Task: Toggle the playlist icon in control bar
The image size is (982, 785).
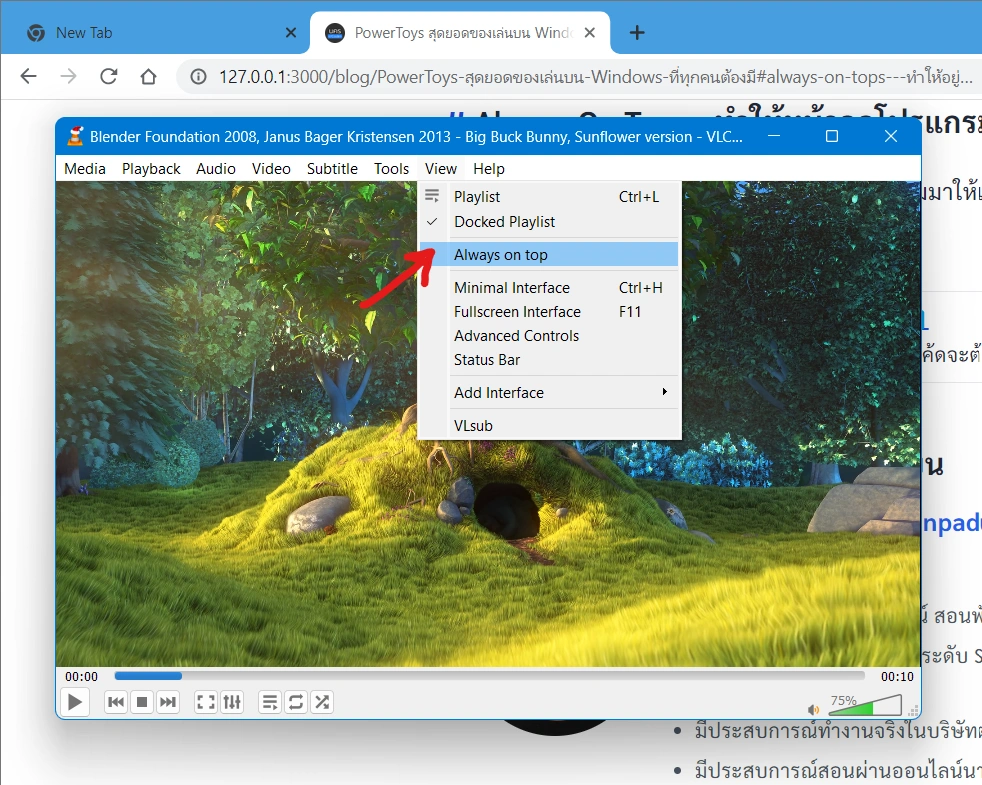Action: point(270,702)
